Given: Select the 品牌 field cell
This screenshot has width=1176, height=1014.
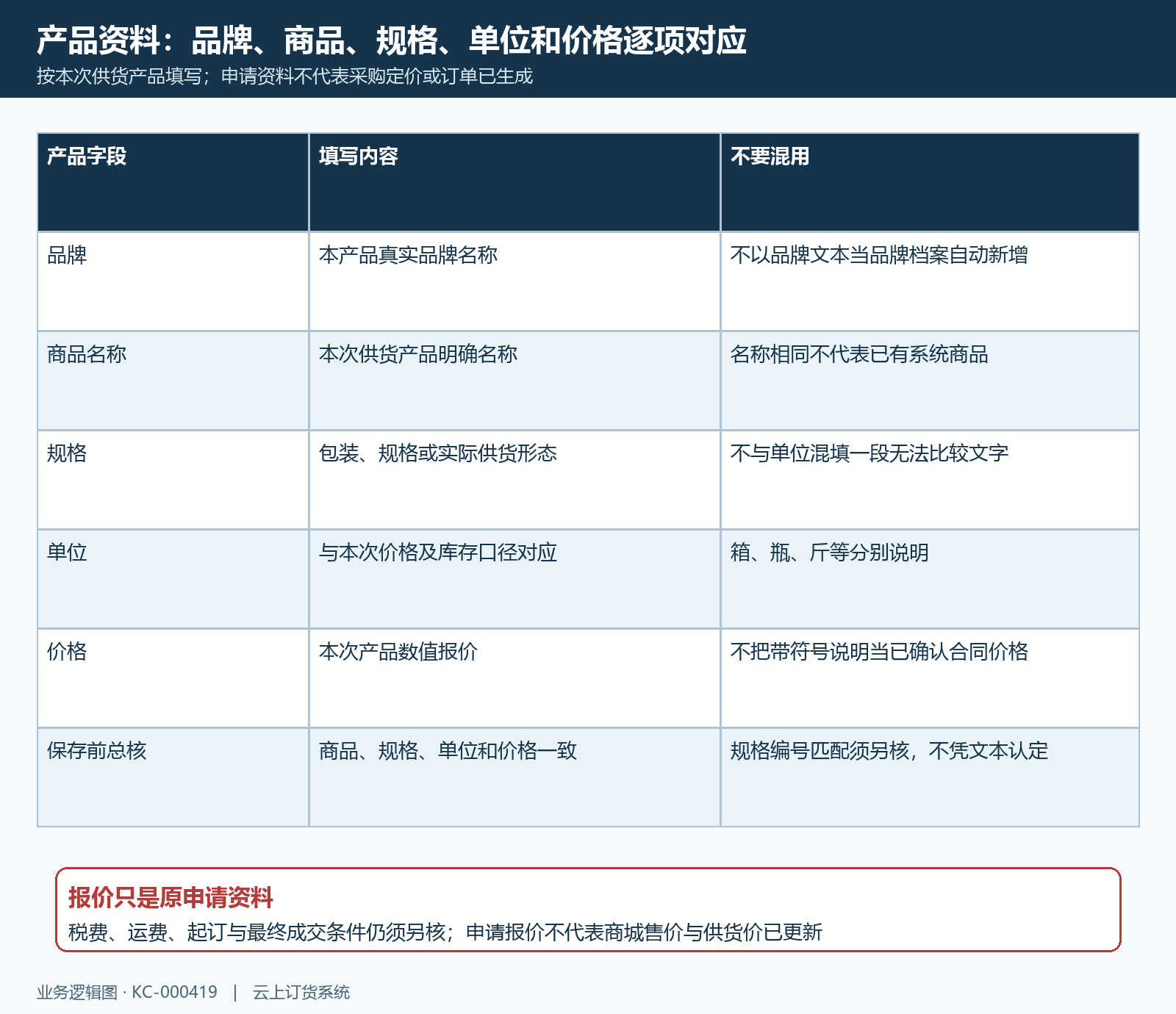Looking at the screenshot, I should point(173,281).
